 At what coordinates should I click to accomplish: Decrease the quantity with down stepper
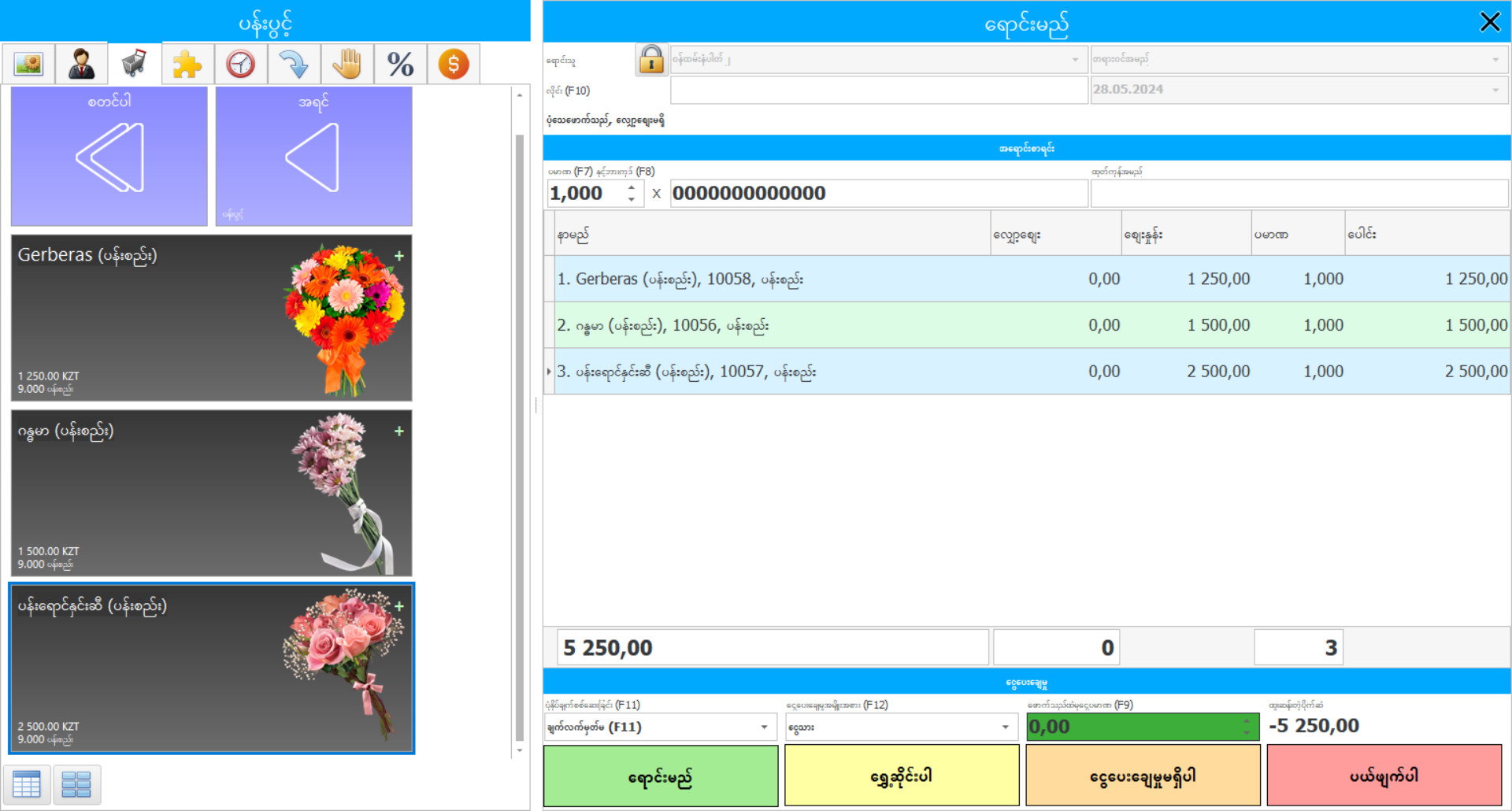click(631, 199)
